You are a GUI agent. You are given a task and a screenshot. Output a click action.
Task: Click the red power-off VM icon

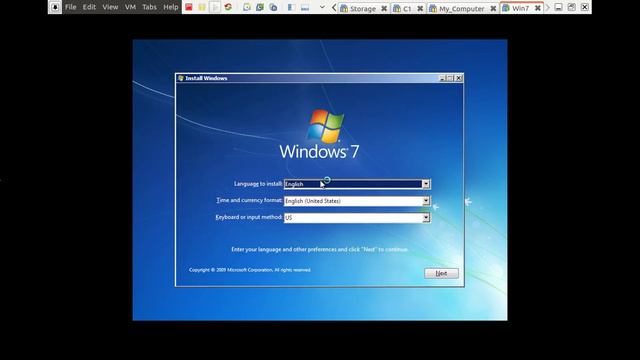pyautogui.click(x=189, y=7)
